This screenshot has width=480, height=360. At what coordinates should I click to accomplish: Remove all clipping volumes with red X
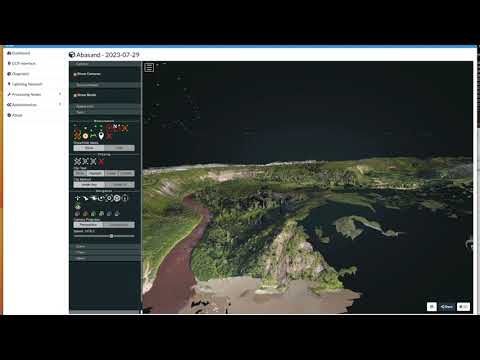tap(101, 162)
